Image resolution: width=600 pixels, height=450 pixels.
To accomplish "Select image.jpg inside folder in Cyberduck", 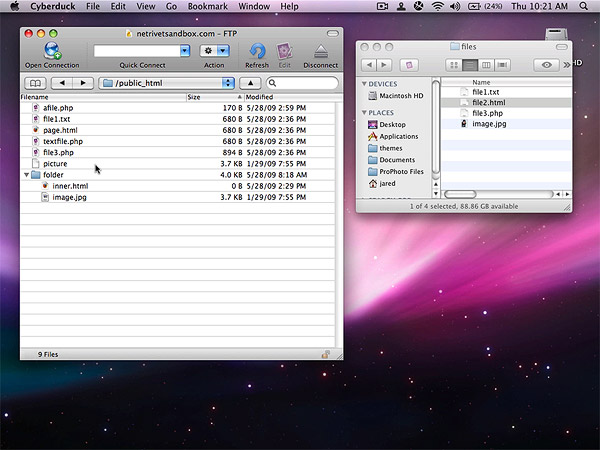I will pyautogui.click(x=178, y=197).
